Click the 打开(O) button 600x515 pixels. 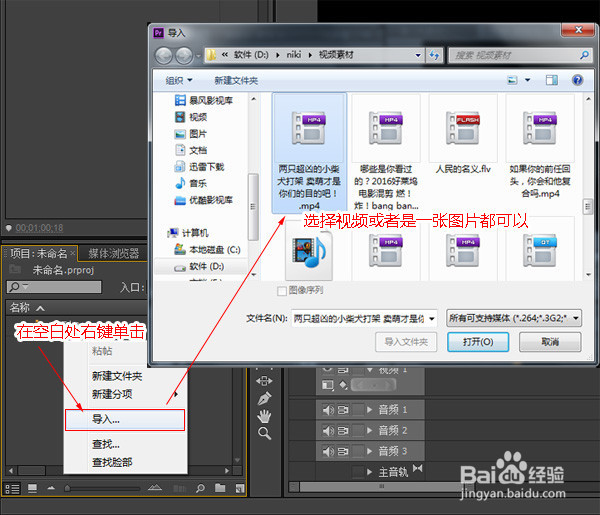pyautogui.click(x=478, y=342)
